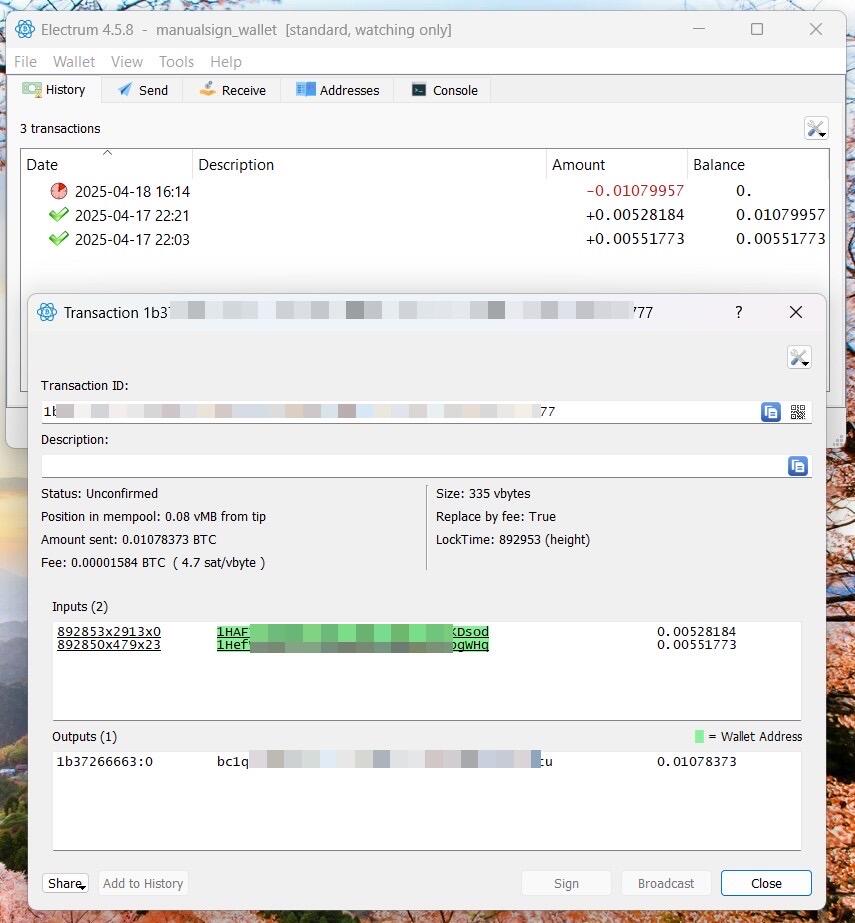Click the input address starting with 1Hef

click(x=353, y=645)
